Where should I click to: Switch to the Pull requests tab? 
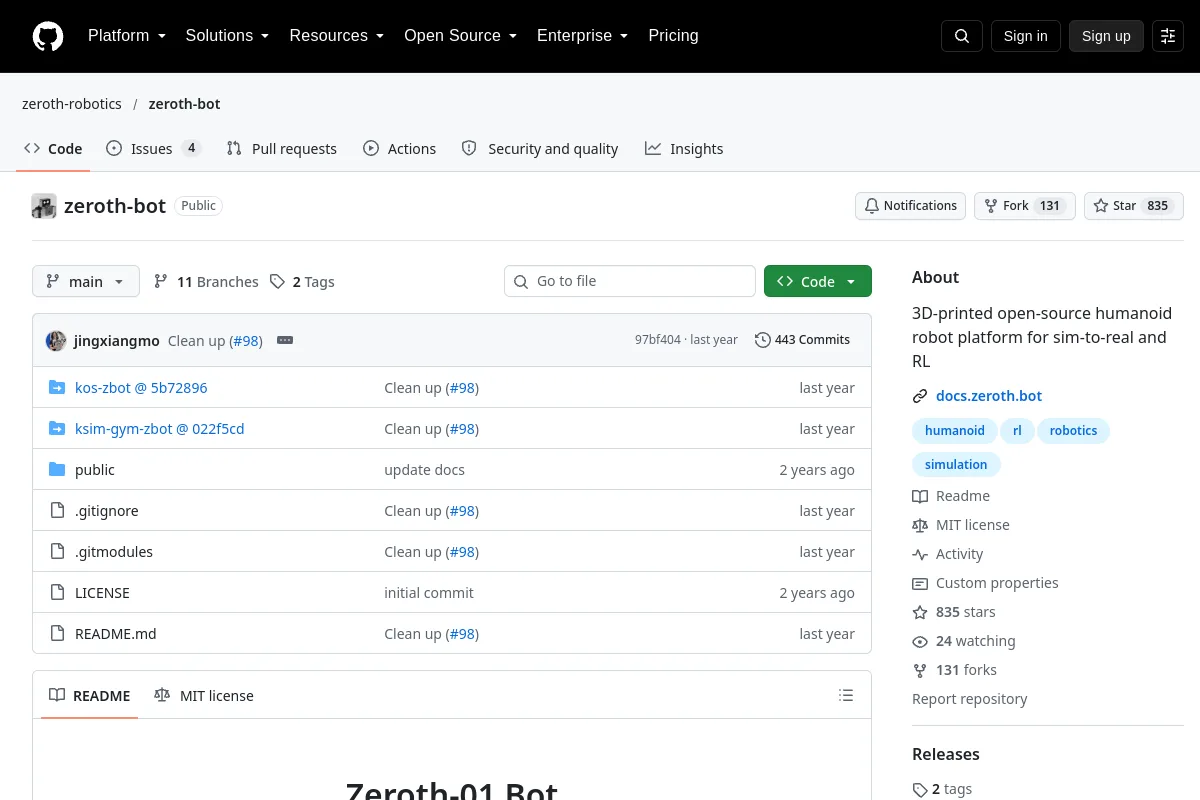(x=282, y=148)
